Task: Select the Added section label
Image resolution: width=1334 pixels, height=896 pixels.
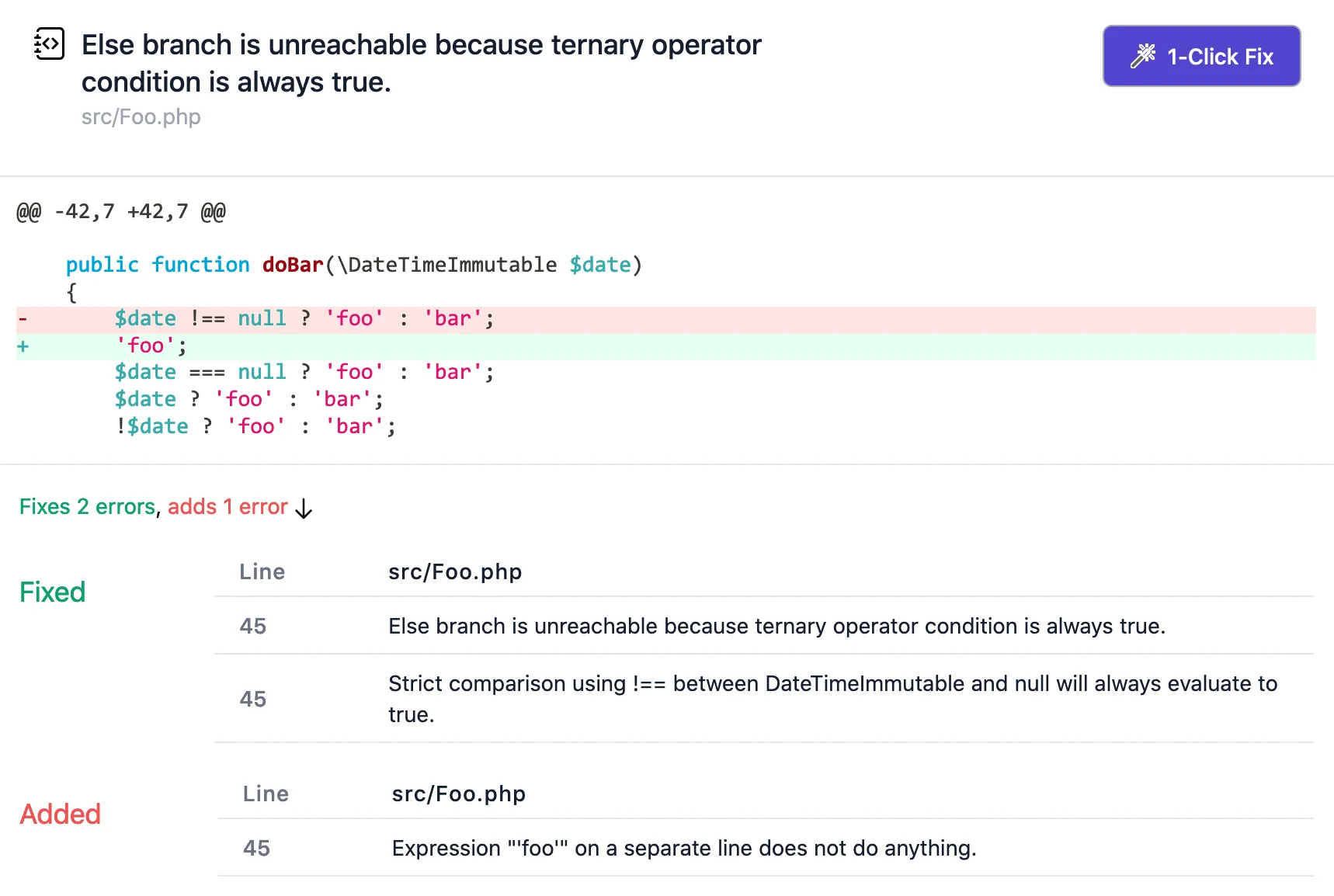Action: click(59, 814)
